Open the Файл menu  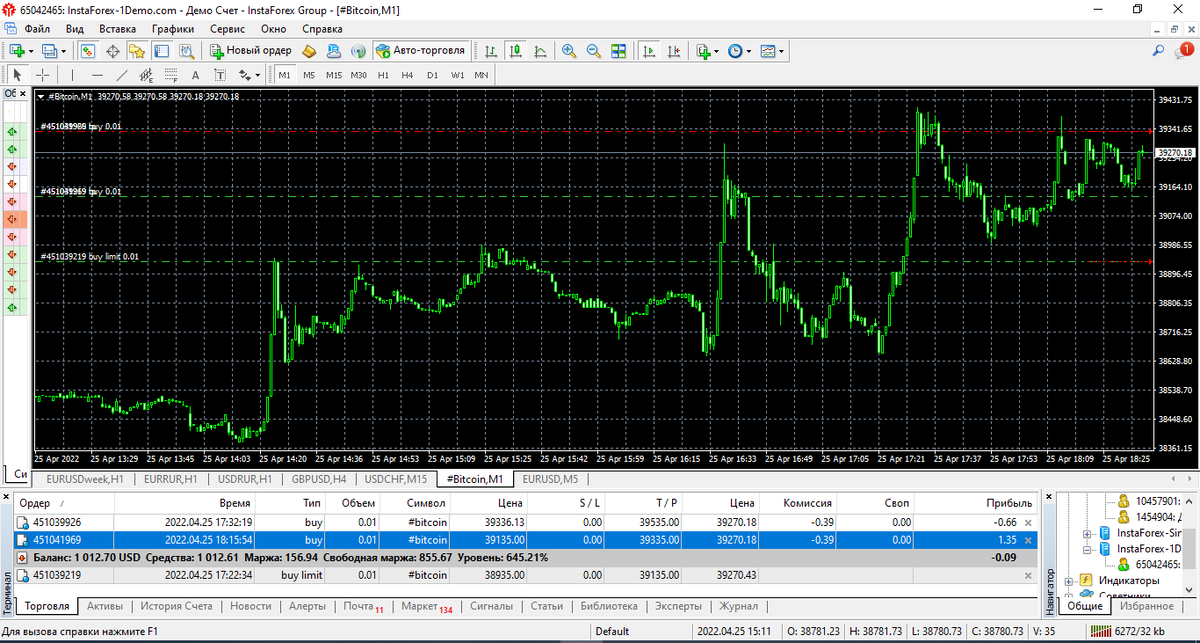coord(37,29)
